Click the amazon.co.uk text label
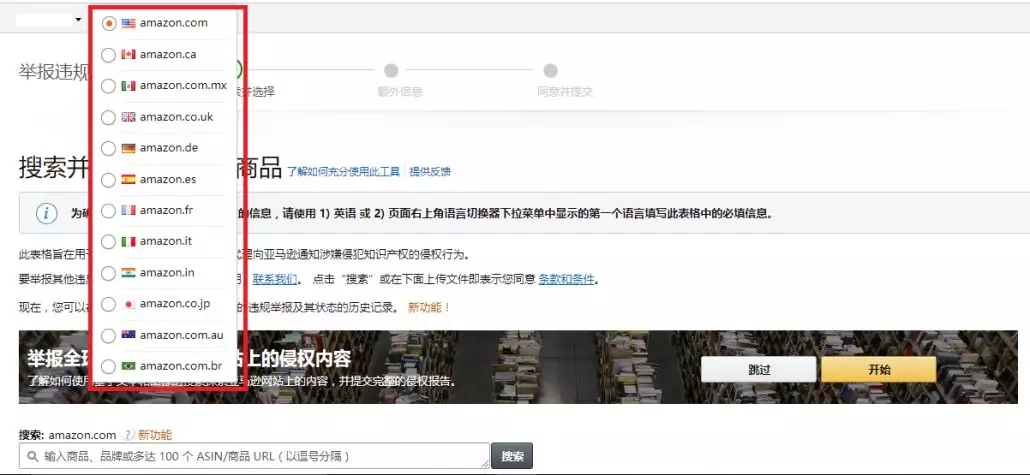 pos(176,117)
